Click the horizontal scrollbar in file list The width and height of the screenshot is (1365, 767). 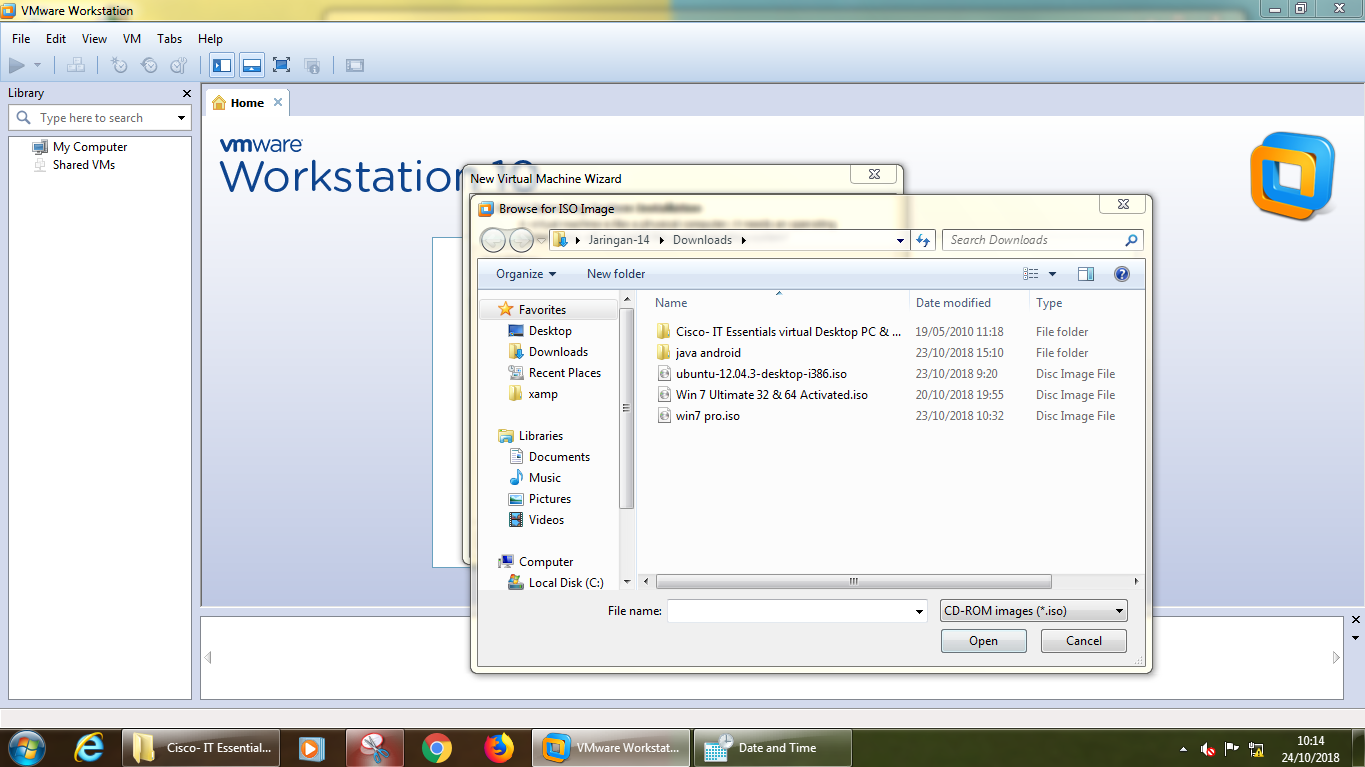pyautogui.click(x=853, y=581)
